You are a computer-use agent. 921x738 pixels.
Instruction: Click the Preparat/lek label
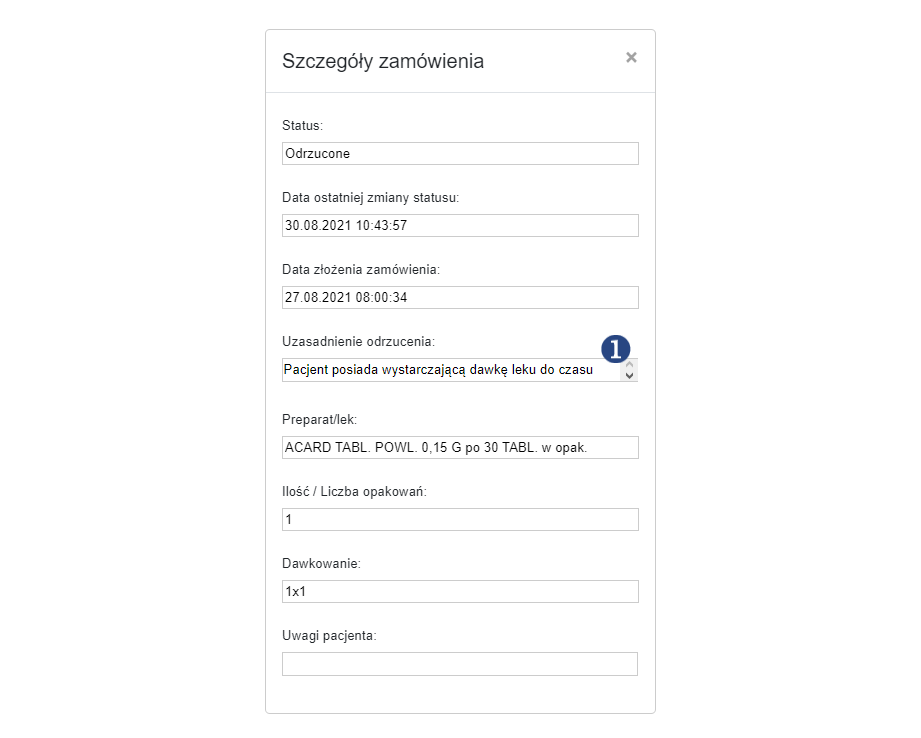coord(320,420)
